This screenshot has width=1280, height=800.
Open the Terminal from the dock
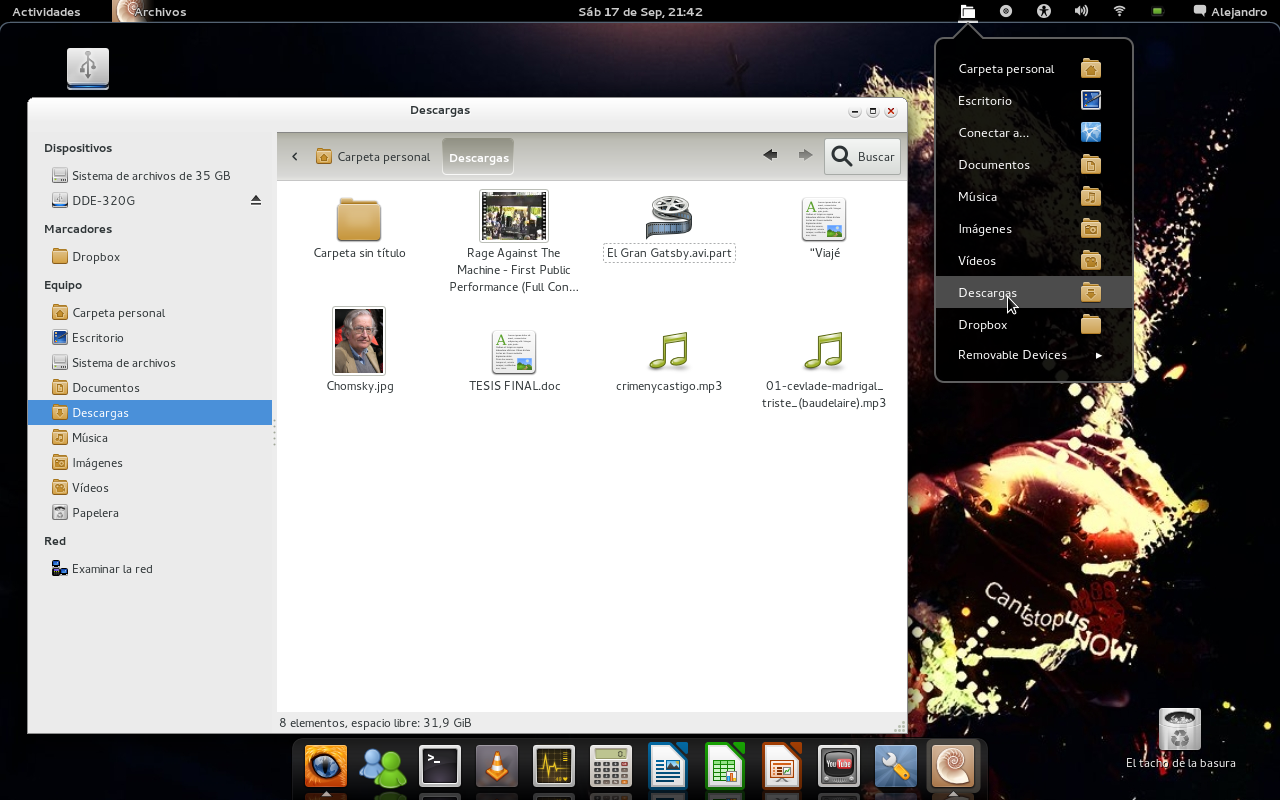440,767
